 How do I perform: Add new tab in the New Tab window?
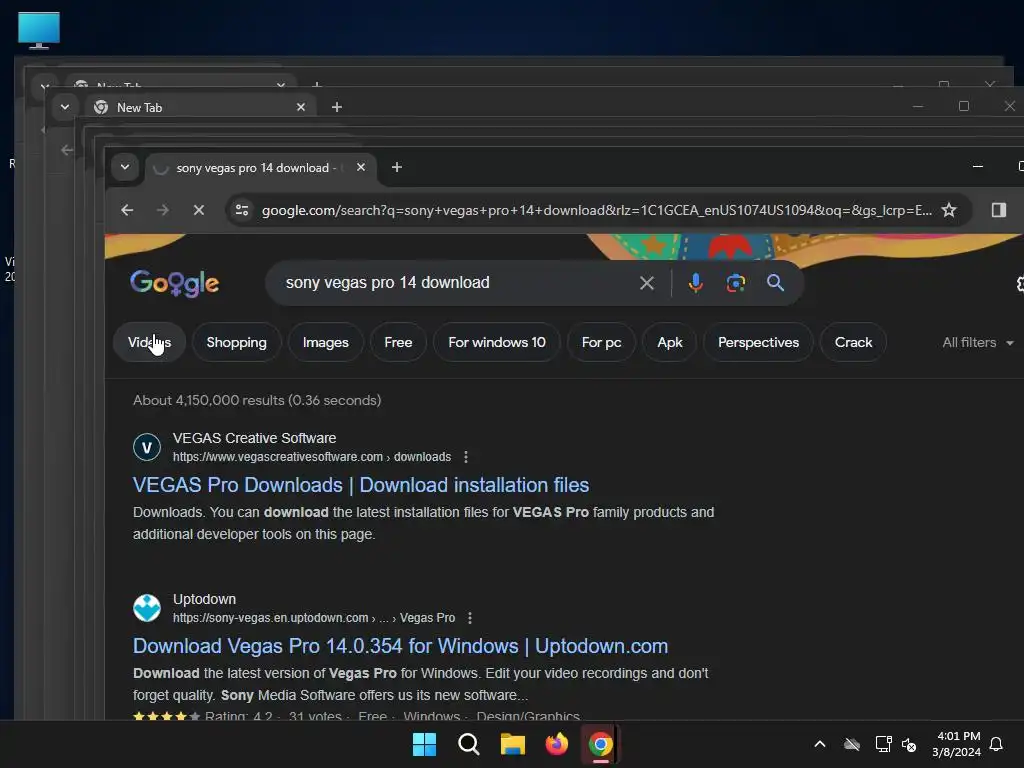(x=336, y=107)
